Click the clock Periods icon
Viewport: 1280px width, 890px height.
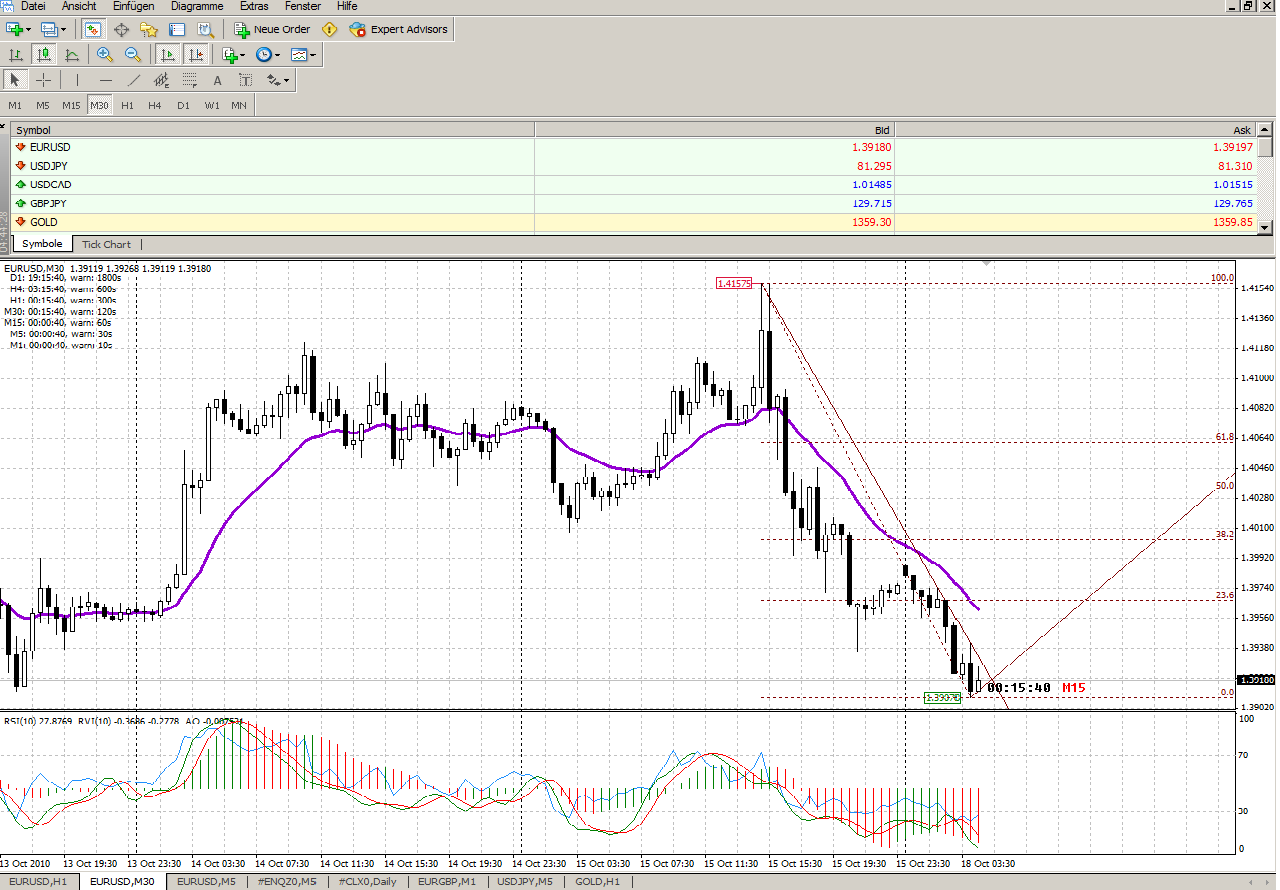click(264, 54)
